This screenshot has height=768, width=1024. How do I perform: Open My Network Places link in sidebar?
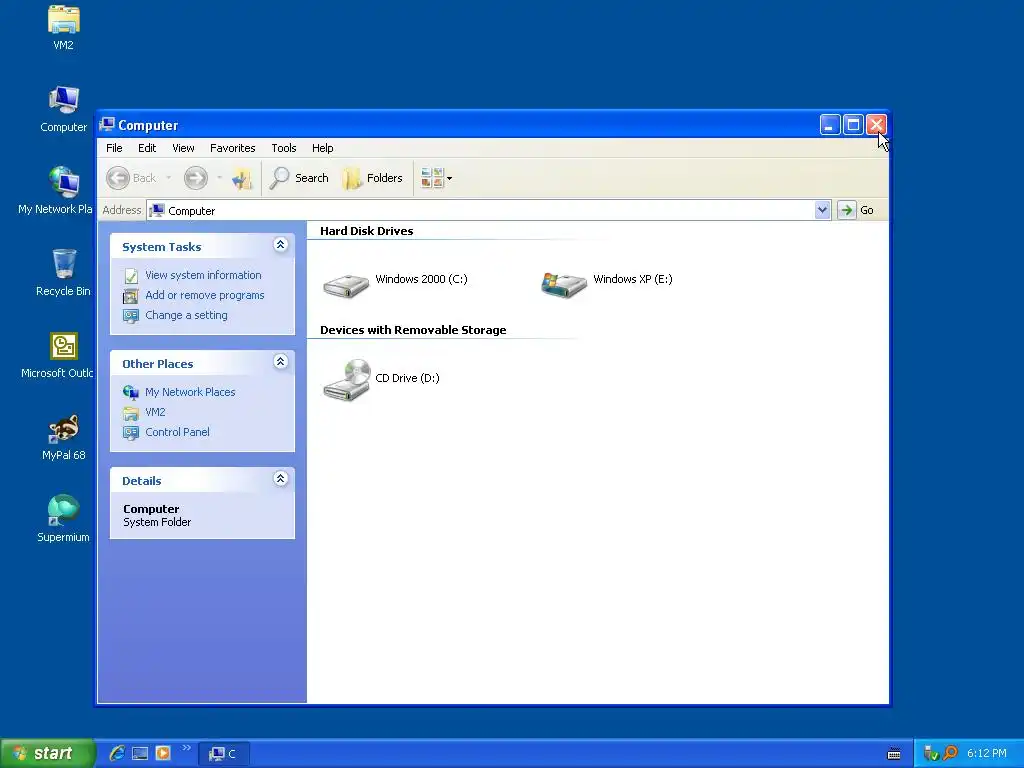(190, 392)
